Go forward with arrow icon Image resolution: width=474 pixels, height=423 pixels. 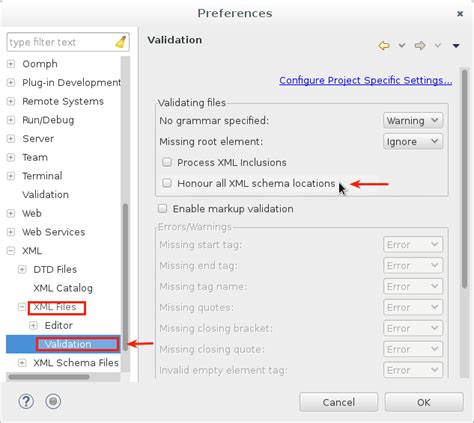[420, 45]
